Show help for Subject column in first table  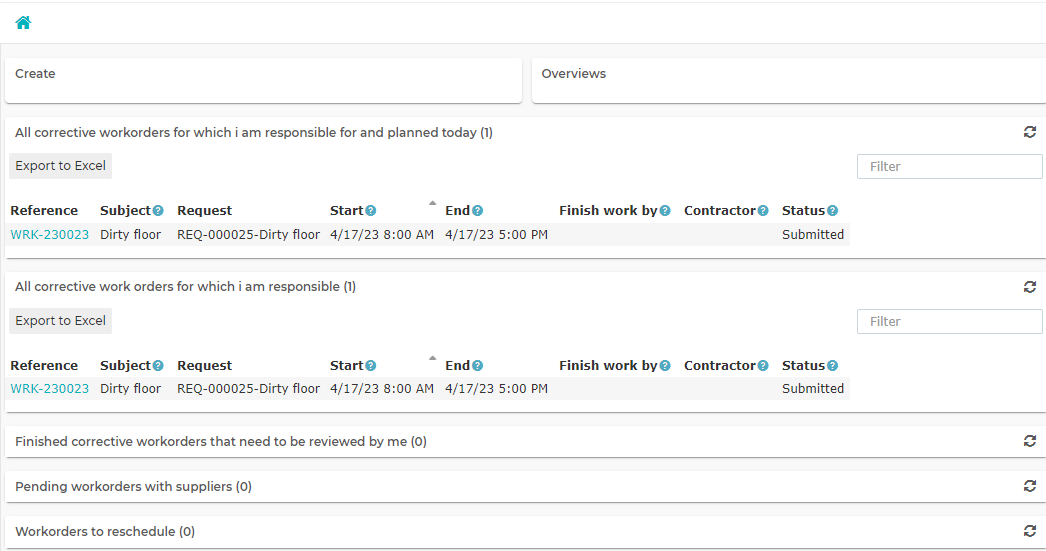[158, 211]
